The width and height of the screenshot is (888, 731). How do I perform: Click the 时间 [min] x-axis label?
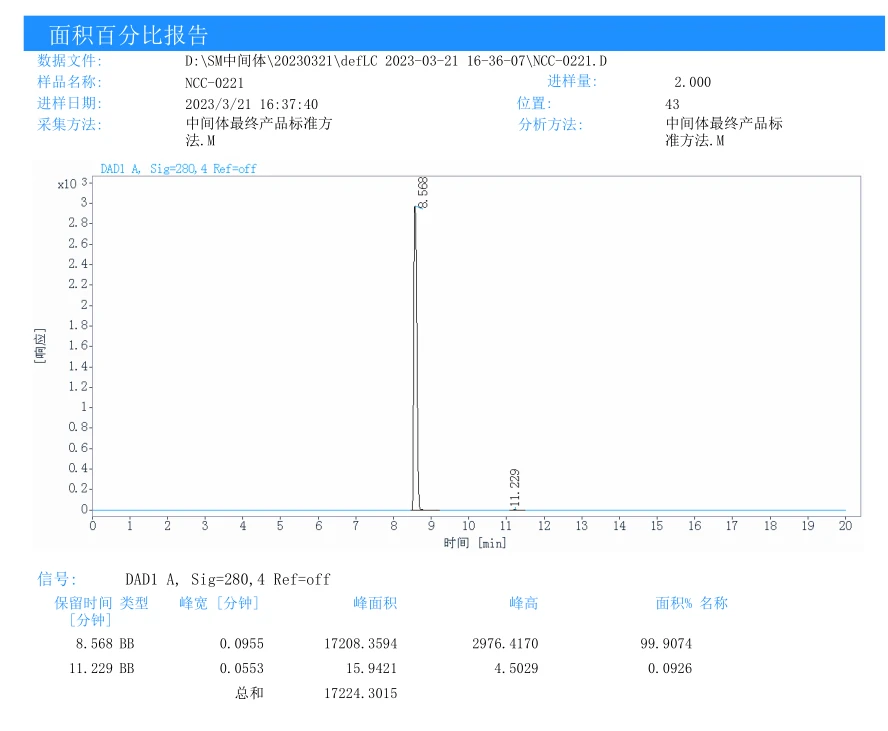475,544
